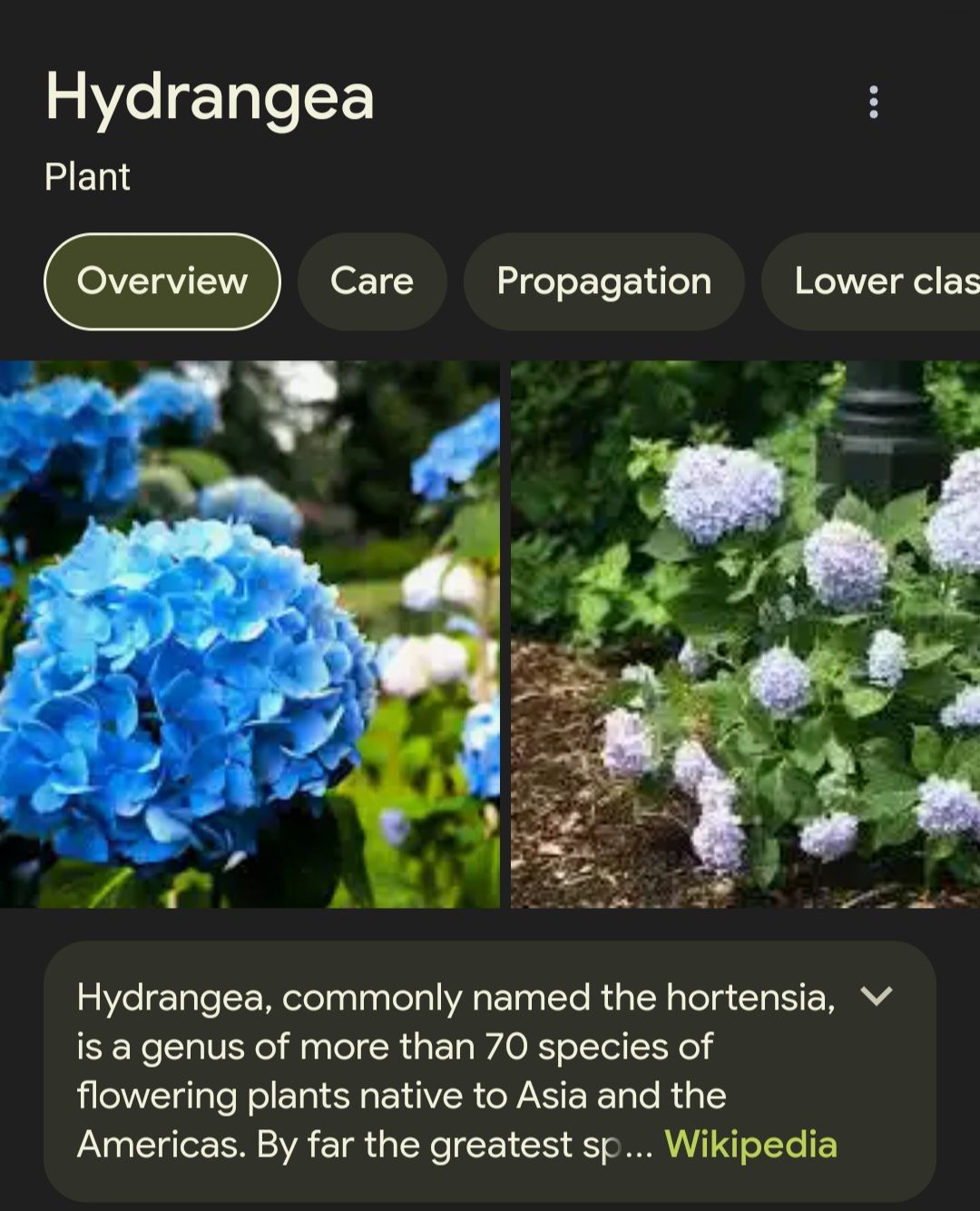Expand the Hydrangea description with the chevron
980x1211 pixels.
(x=877, y=996)
